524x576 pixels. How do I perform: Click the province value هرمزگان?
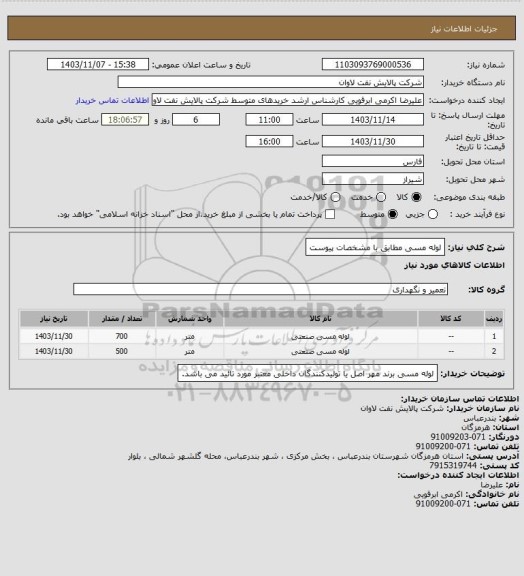click(x=475, y=427)
